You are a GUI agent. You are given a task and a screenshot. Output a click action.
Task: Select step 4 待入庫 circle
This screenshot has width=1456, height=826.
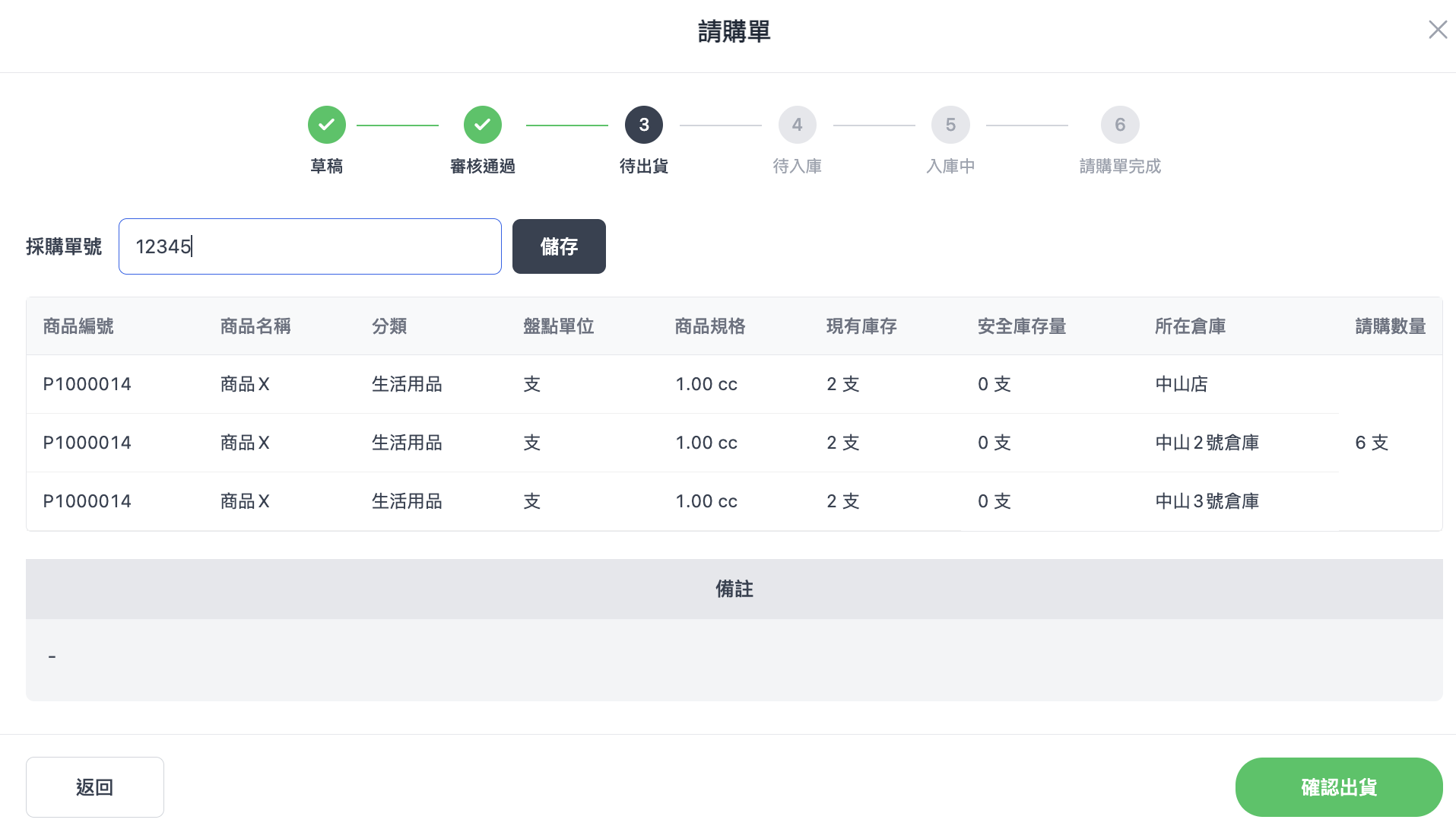(797, 125)
